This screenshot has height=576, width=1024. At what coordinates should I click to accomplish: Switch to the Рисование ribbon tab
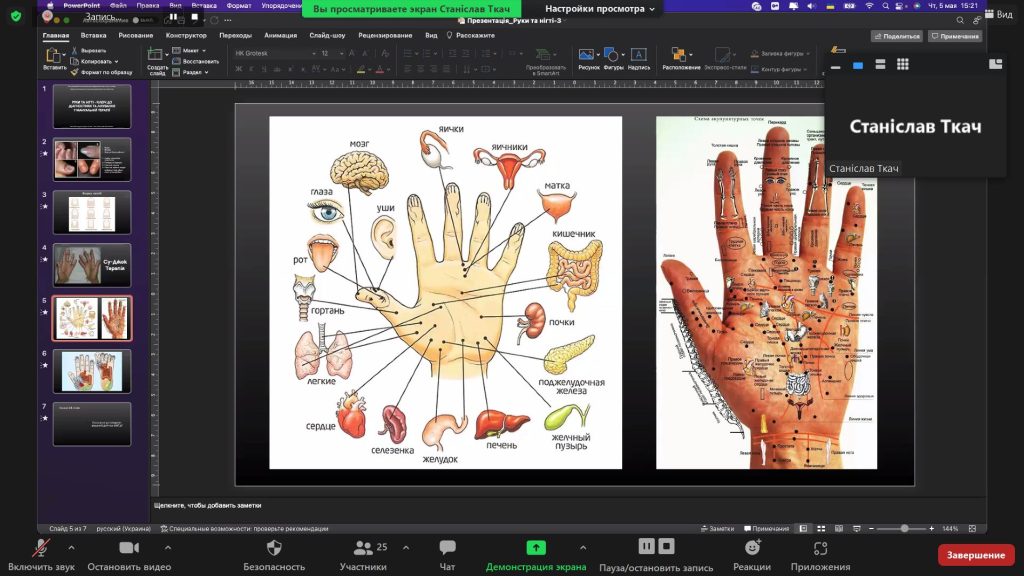(x=136, y=35)
